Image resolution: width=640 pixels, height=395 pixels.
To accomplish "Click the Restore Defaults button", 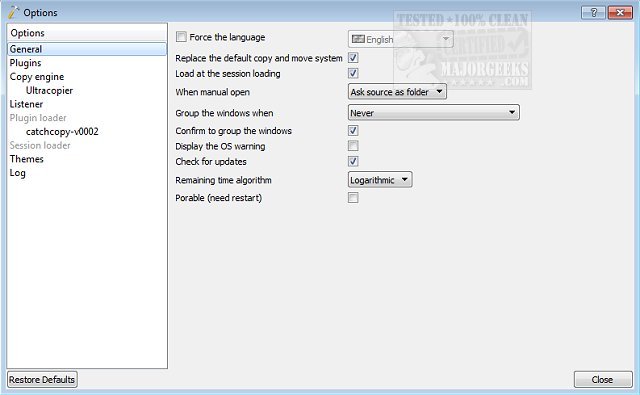I will tap(42, 379).
